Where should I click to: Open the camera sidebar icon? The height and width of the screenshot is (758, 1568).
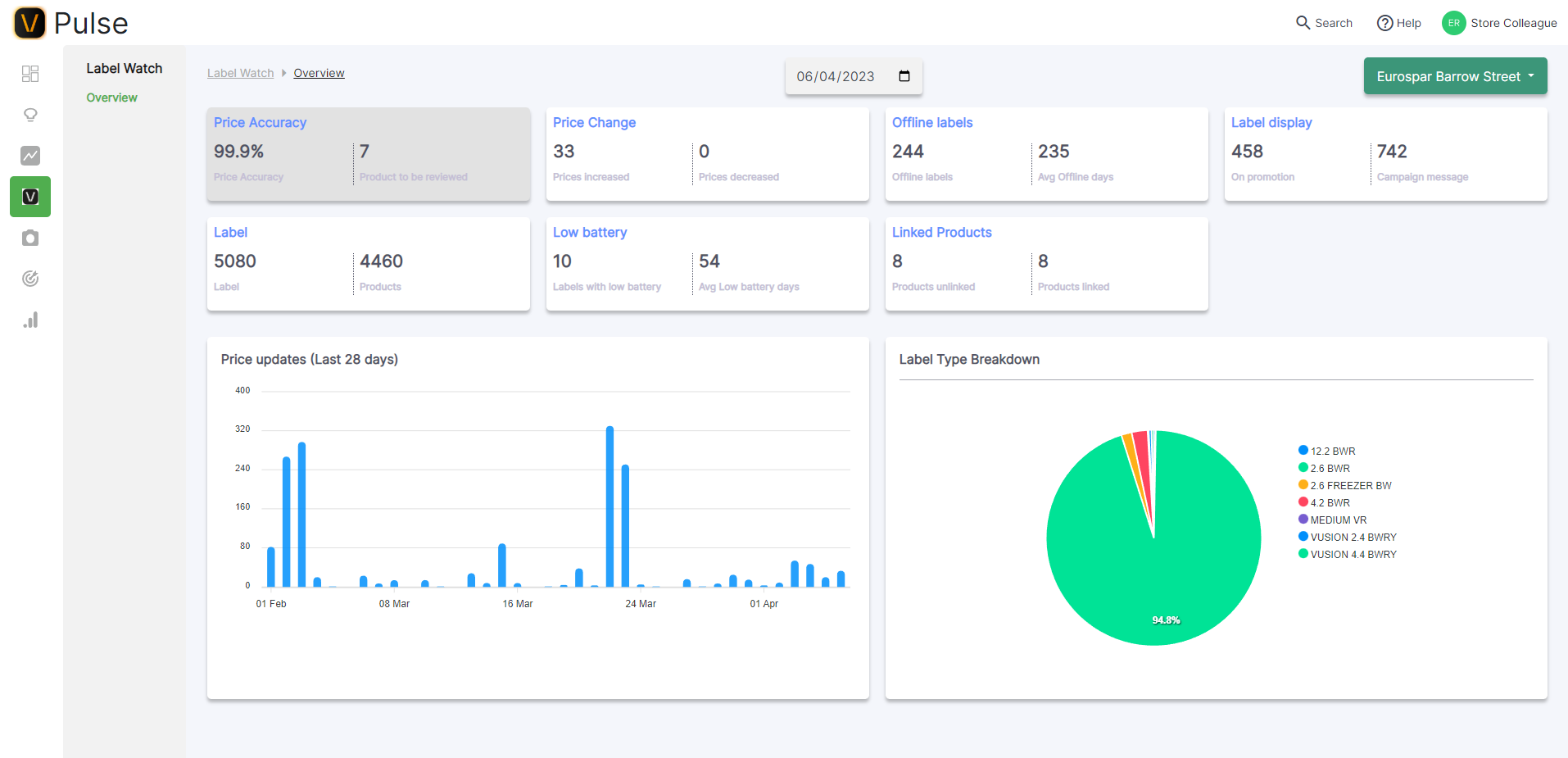point(30,238)
